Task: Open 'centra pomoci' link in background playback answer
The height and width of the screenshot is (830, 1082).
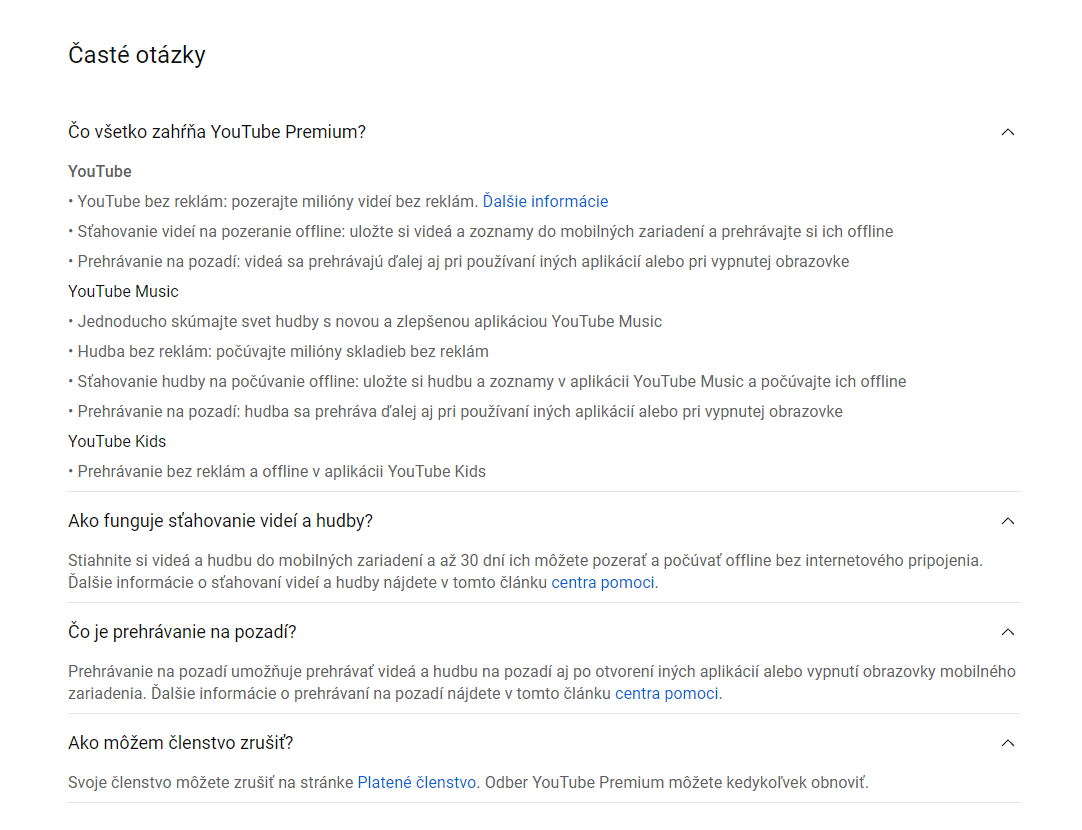Action: (x=667, y=693)
